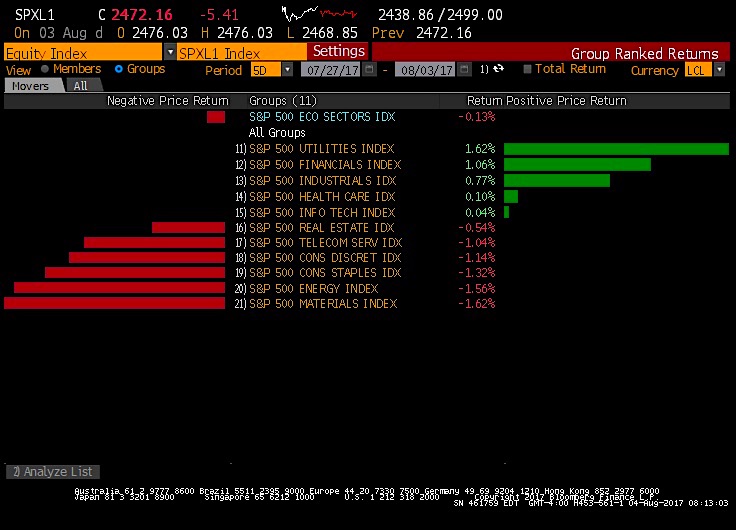Expand the Equity Index dropdown arrow
The height and width of the screenshot is (530, 736).
[170, 52]
